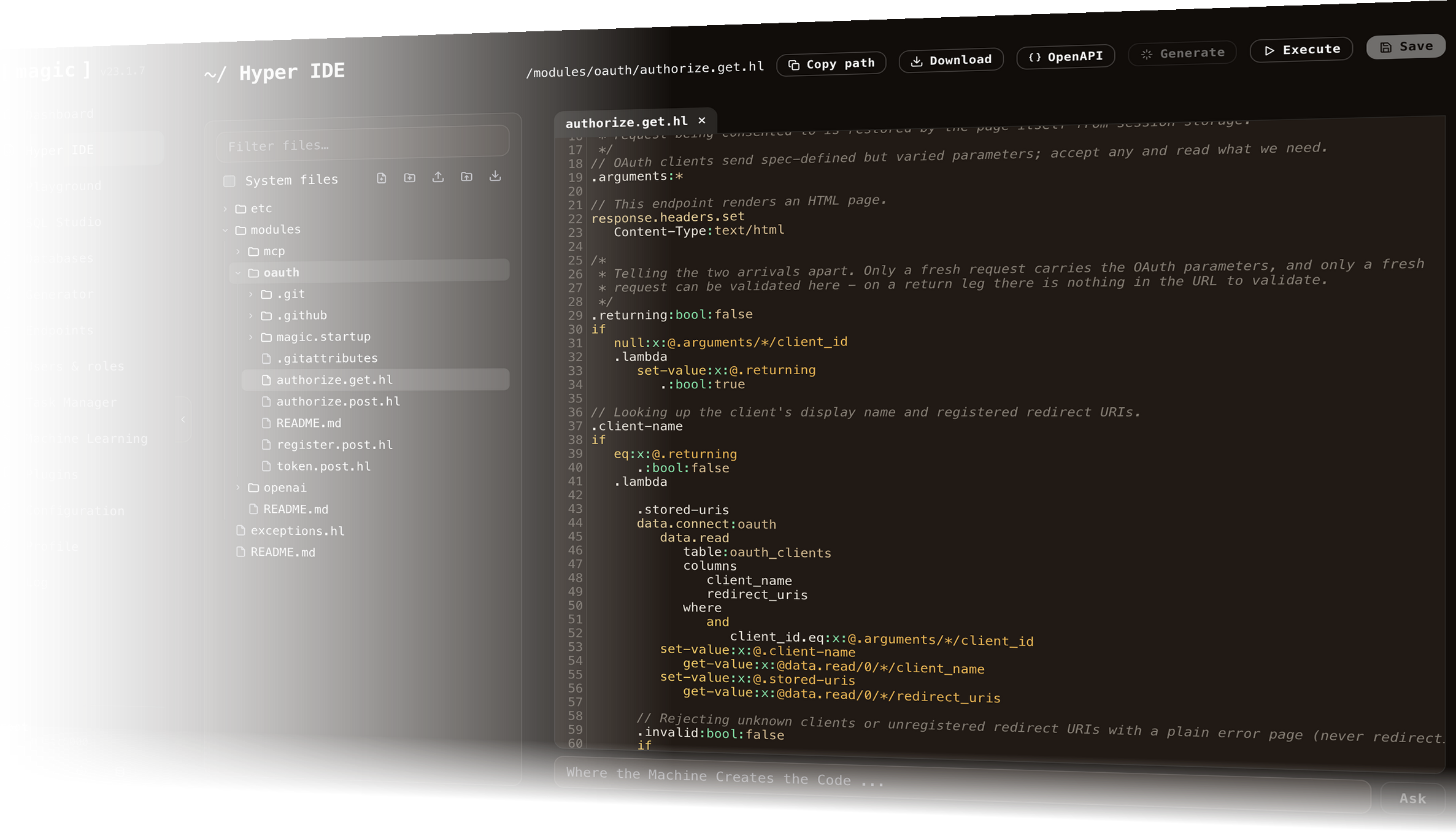
Task: Open the .gitattributes file
Action: (326, 358)
